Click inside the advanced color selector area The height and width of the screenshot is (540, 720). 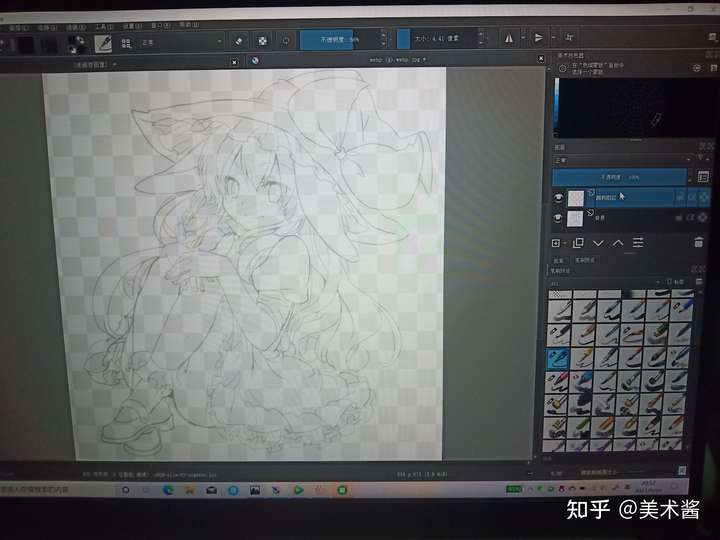636,108
